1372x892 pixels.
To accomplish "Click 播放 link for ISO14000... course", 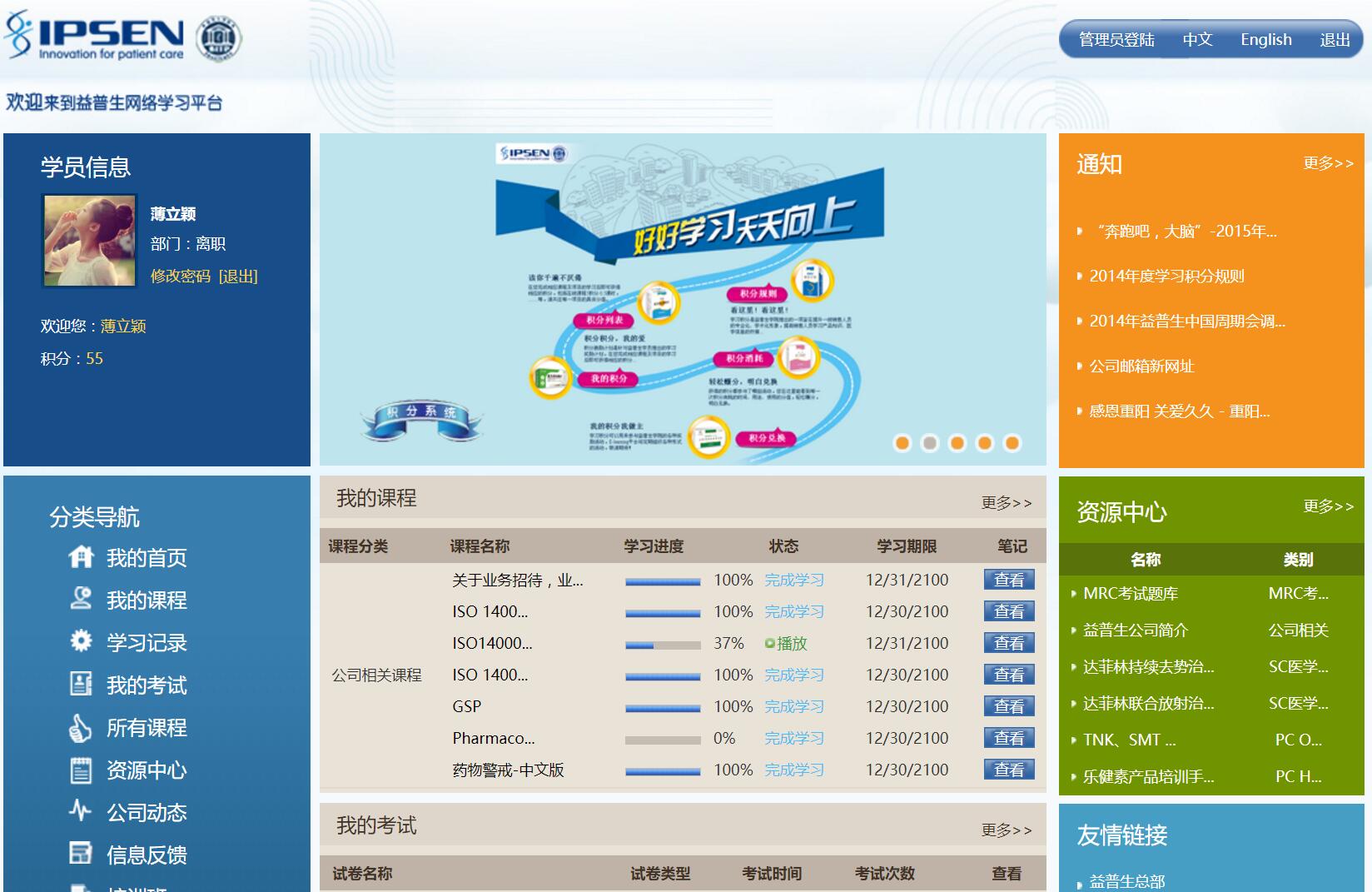I will tap(792, 643).
